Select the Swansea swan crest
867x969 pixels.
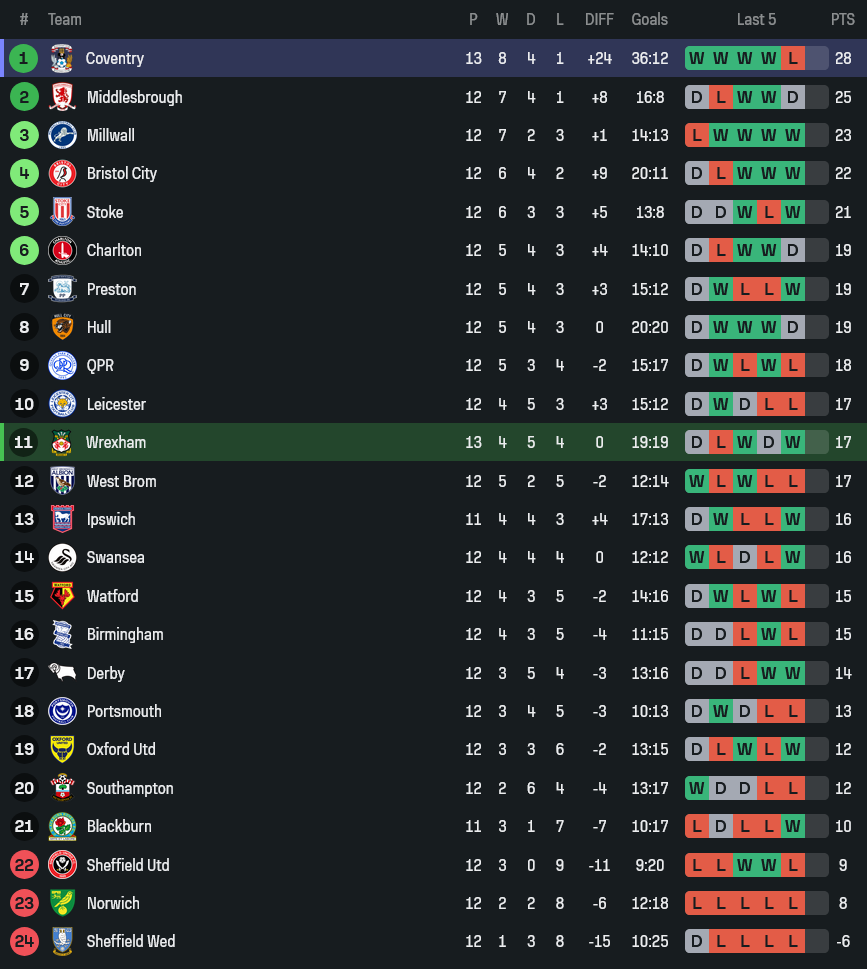pos(62,557)
